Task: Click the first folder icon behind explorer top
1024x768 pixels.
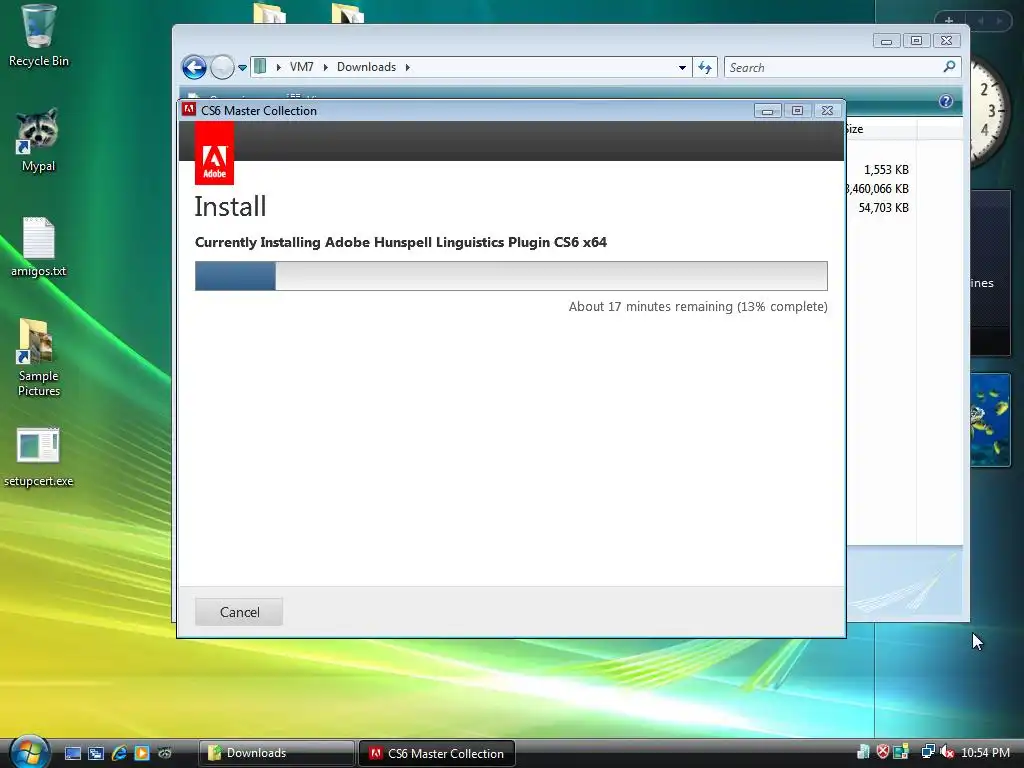Action: point(270,13)
